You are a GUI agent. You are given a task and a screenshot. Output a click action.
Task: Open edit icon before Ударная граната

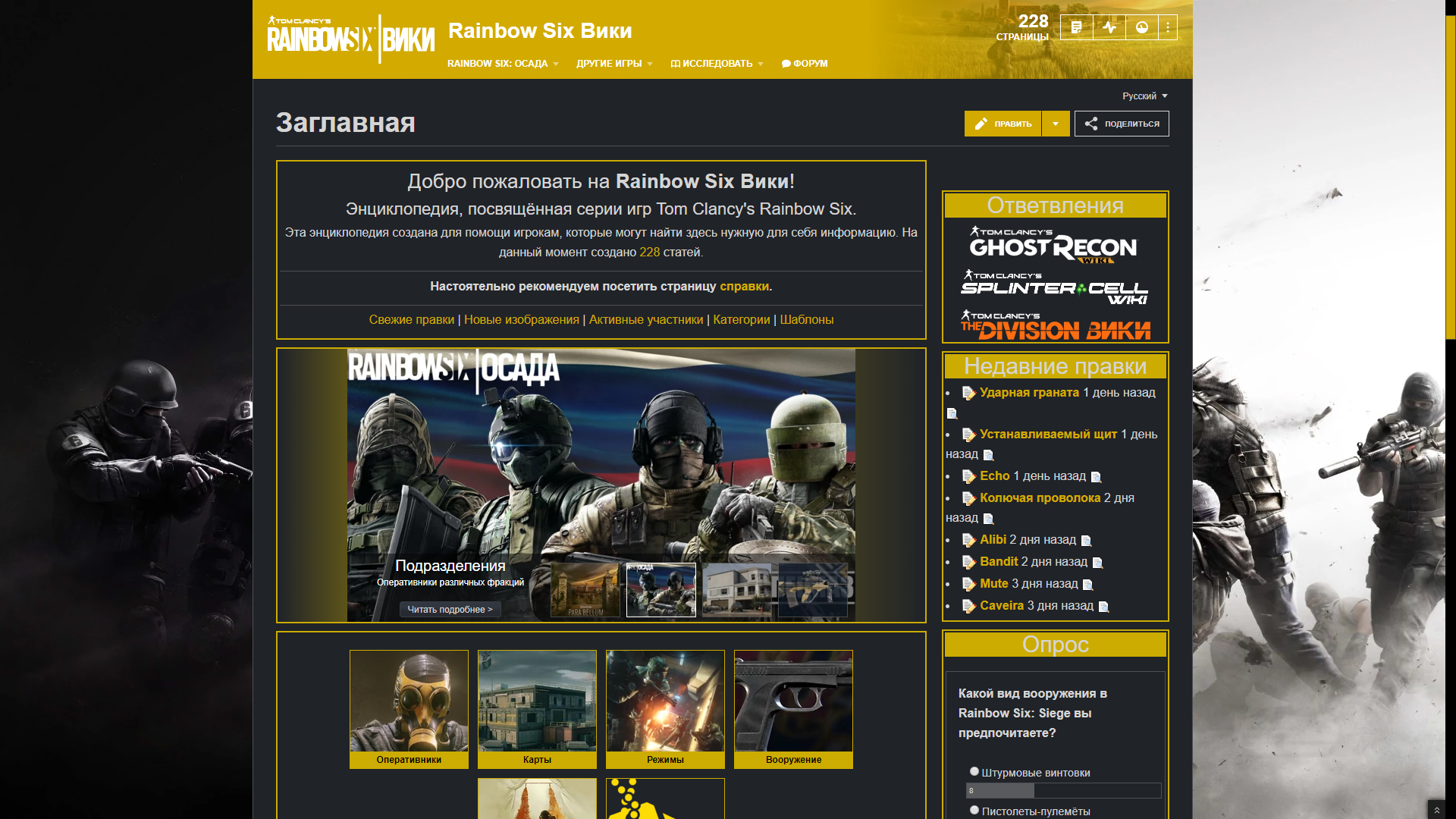click(x=968, y=393)
